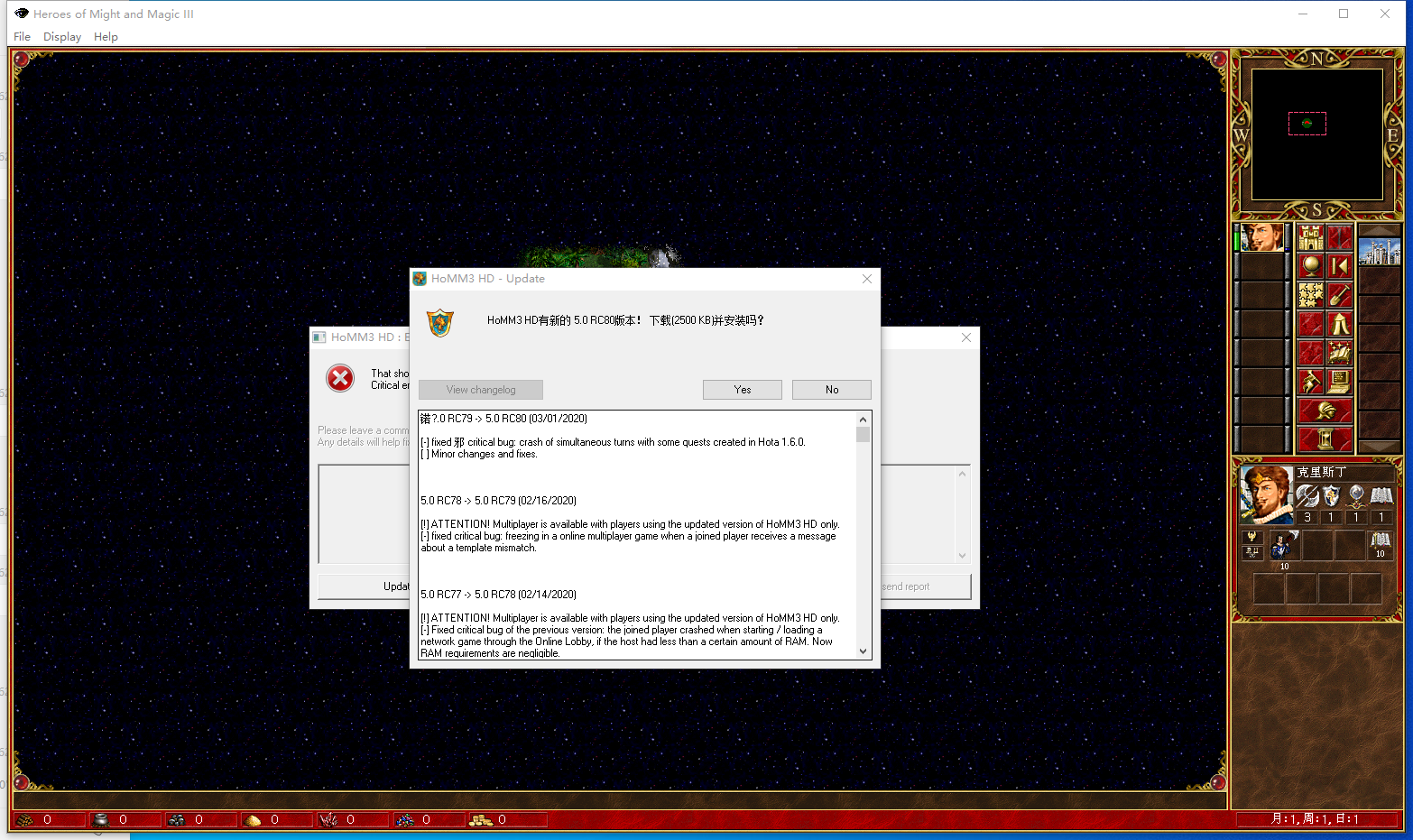Click the helmet Next Hero icon

click(1325, 411)
